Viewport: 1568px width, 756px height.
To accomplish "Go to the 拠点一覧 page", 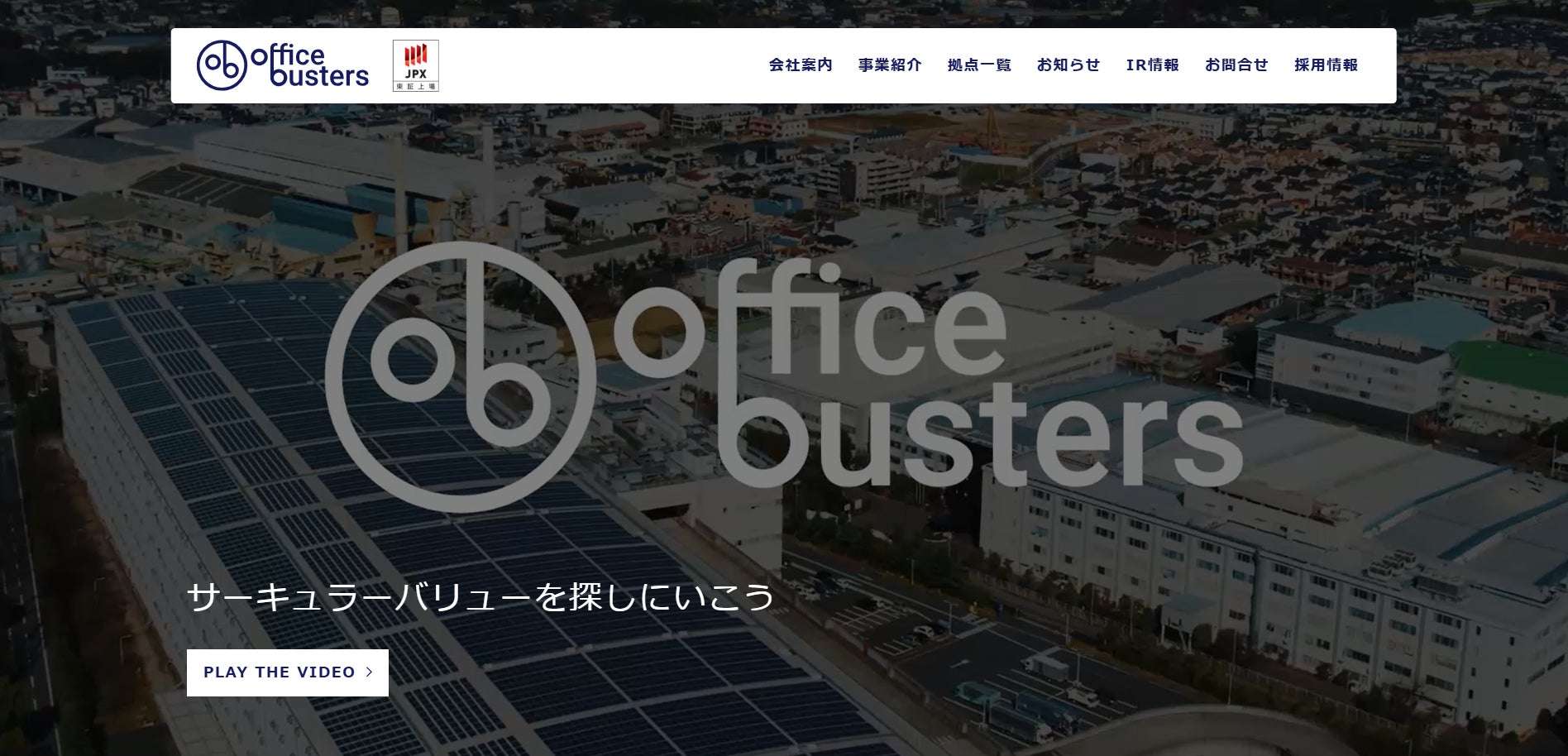I will (x=979, y=65).
